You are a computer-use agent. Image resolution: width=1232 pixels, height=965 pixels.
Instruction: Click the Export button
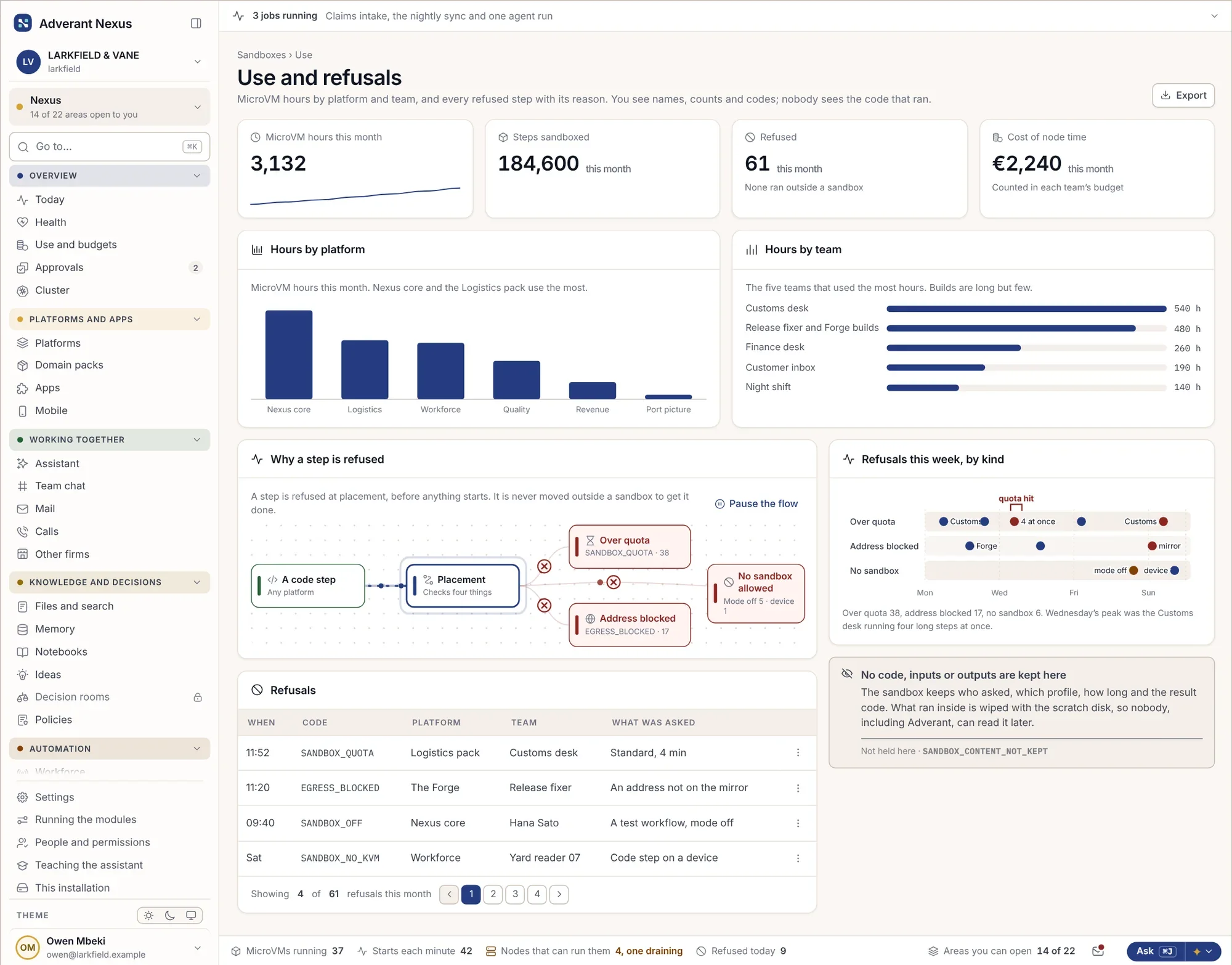click(1183, 96)
